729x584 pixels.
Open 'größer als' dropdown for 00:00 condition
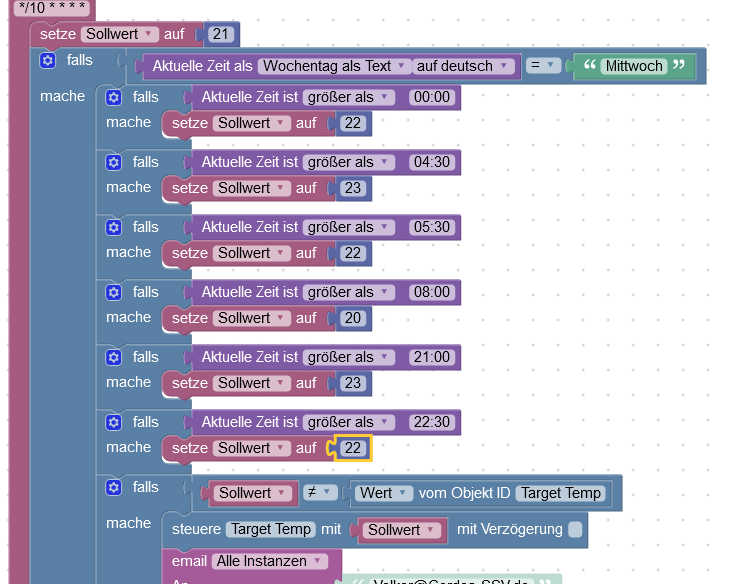pyautogui.click(x=348, y=97)
